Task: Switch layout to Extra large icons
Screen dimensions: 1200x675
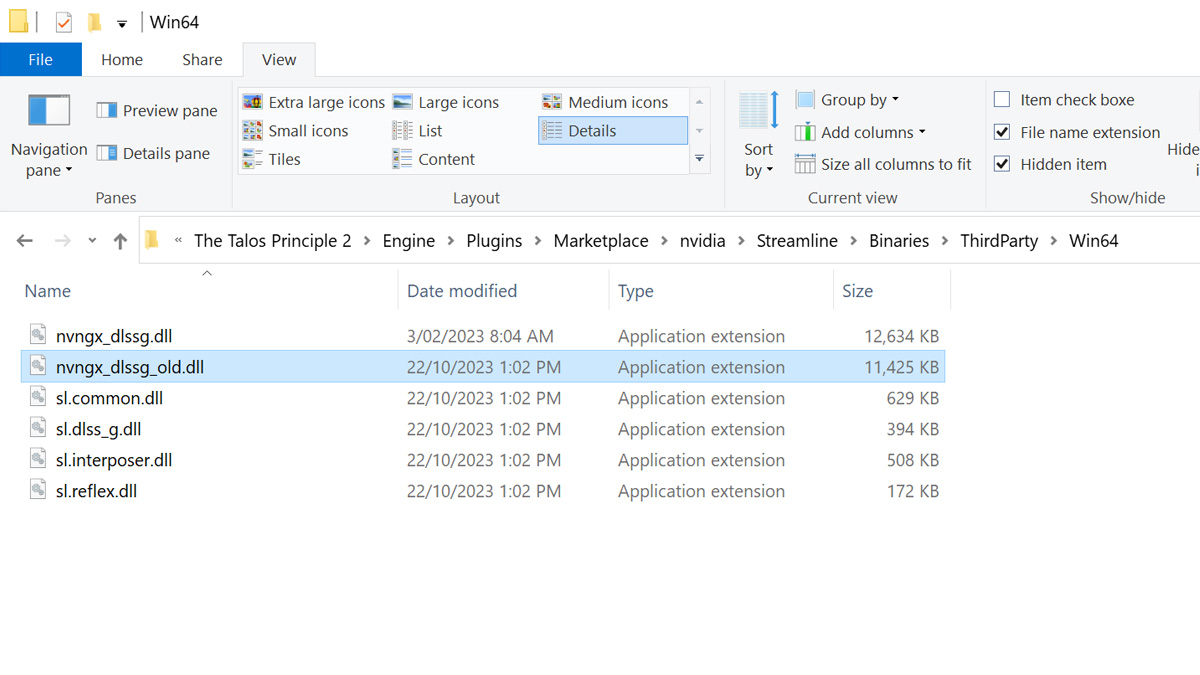Action: [x=314, y=102]
